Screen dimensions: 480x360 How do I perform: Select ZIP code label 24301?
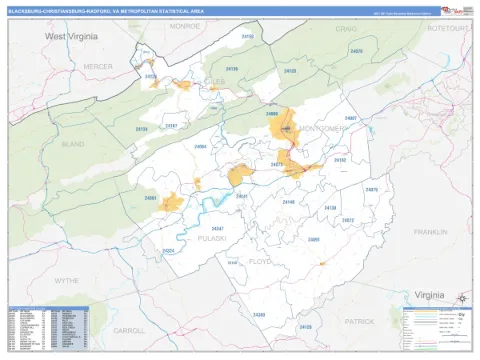pos(150,198)
